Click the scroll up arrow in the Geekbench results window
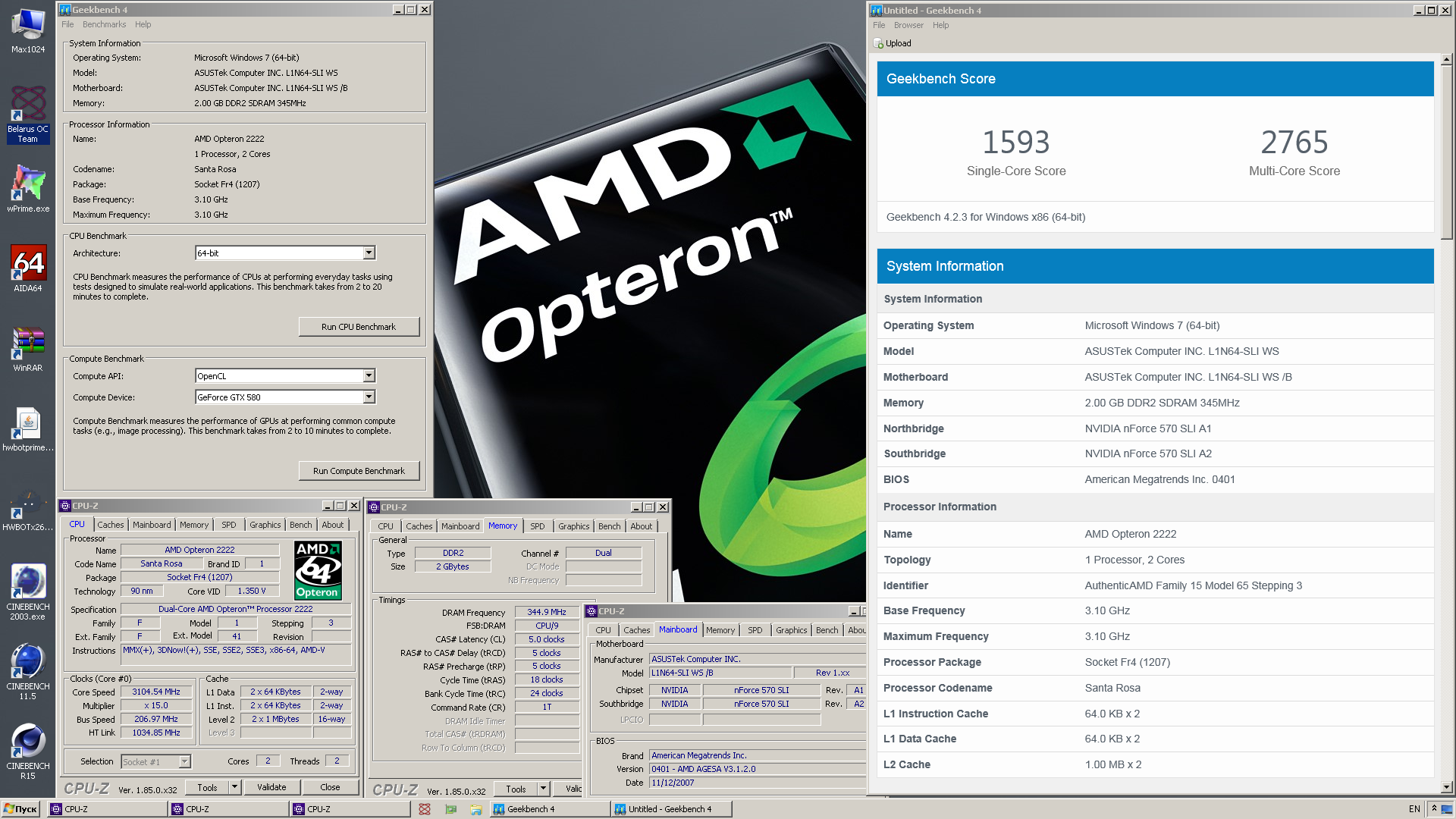Viewport: 1456px width, 819px height. [1446, 59]
